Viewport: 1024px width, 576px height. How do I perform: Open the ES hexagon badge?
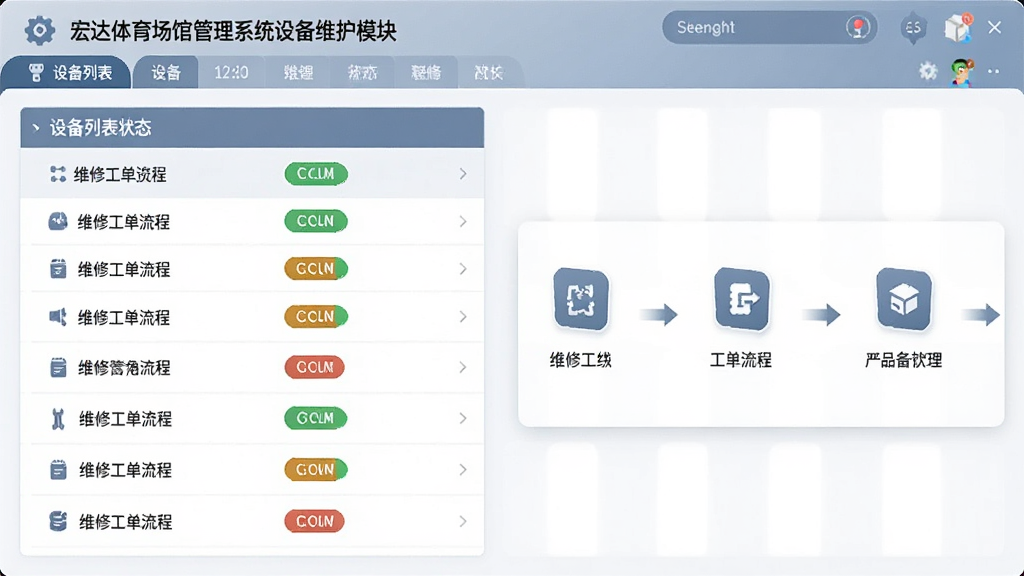tap(913, 28)
